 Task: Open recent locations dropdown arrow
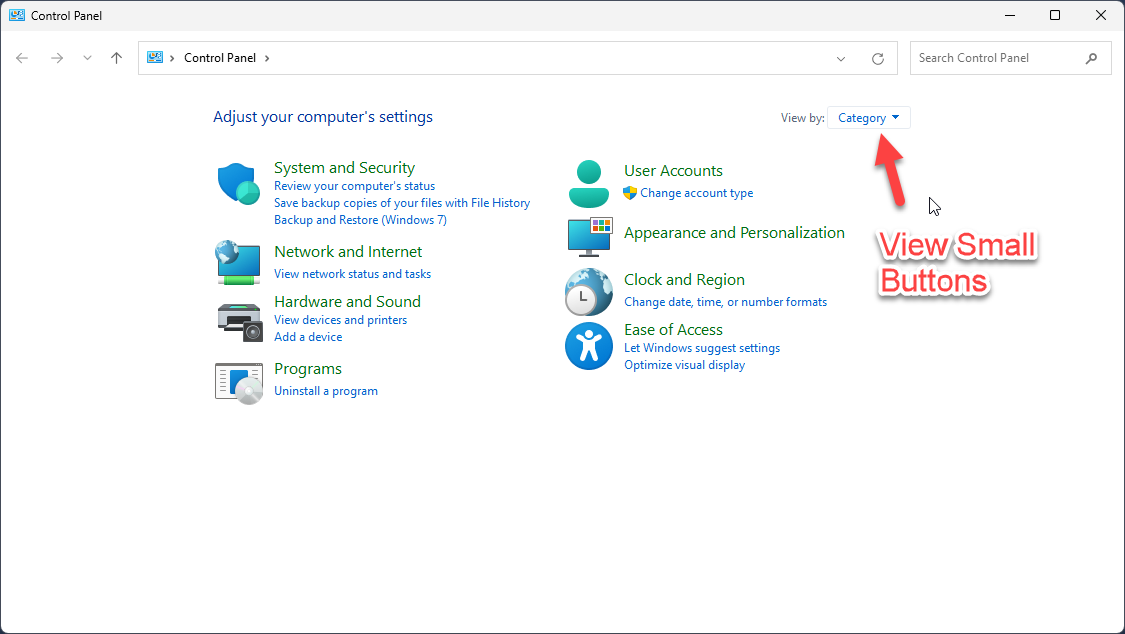(x=87, y=58)
